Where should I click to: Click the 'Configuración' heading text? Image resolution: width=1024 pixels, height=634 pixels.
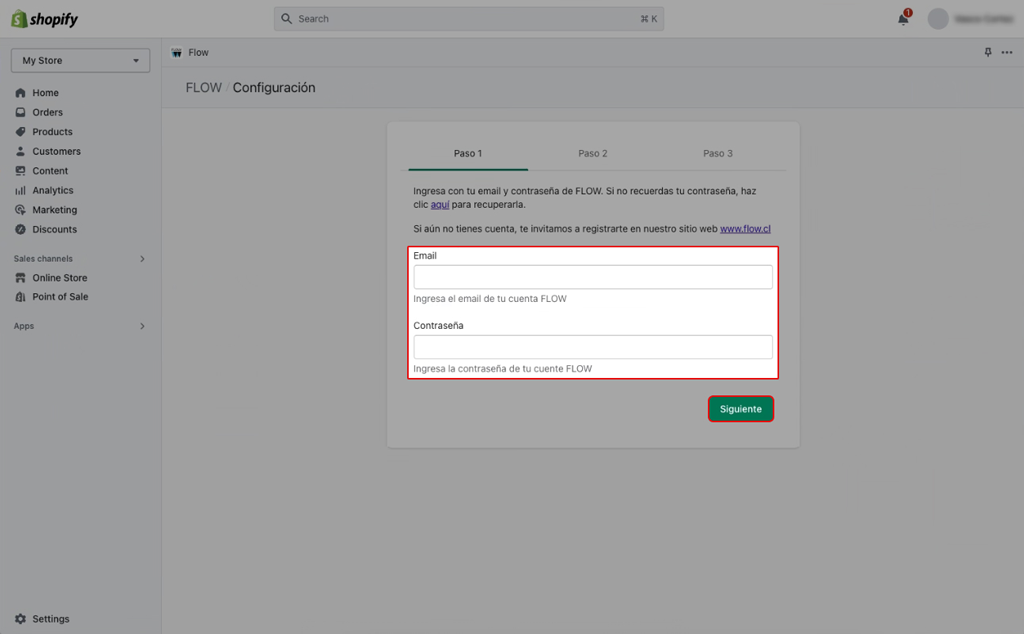[274, 88]
